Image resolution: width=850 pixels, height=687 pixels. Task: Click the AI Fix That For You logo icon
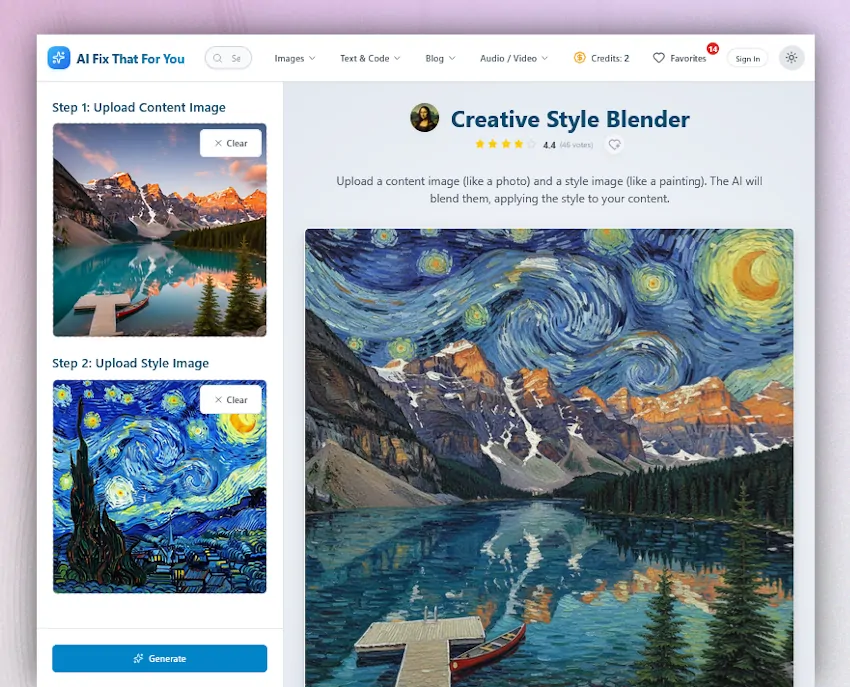pos(59,57)
